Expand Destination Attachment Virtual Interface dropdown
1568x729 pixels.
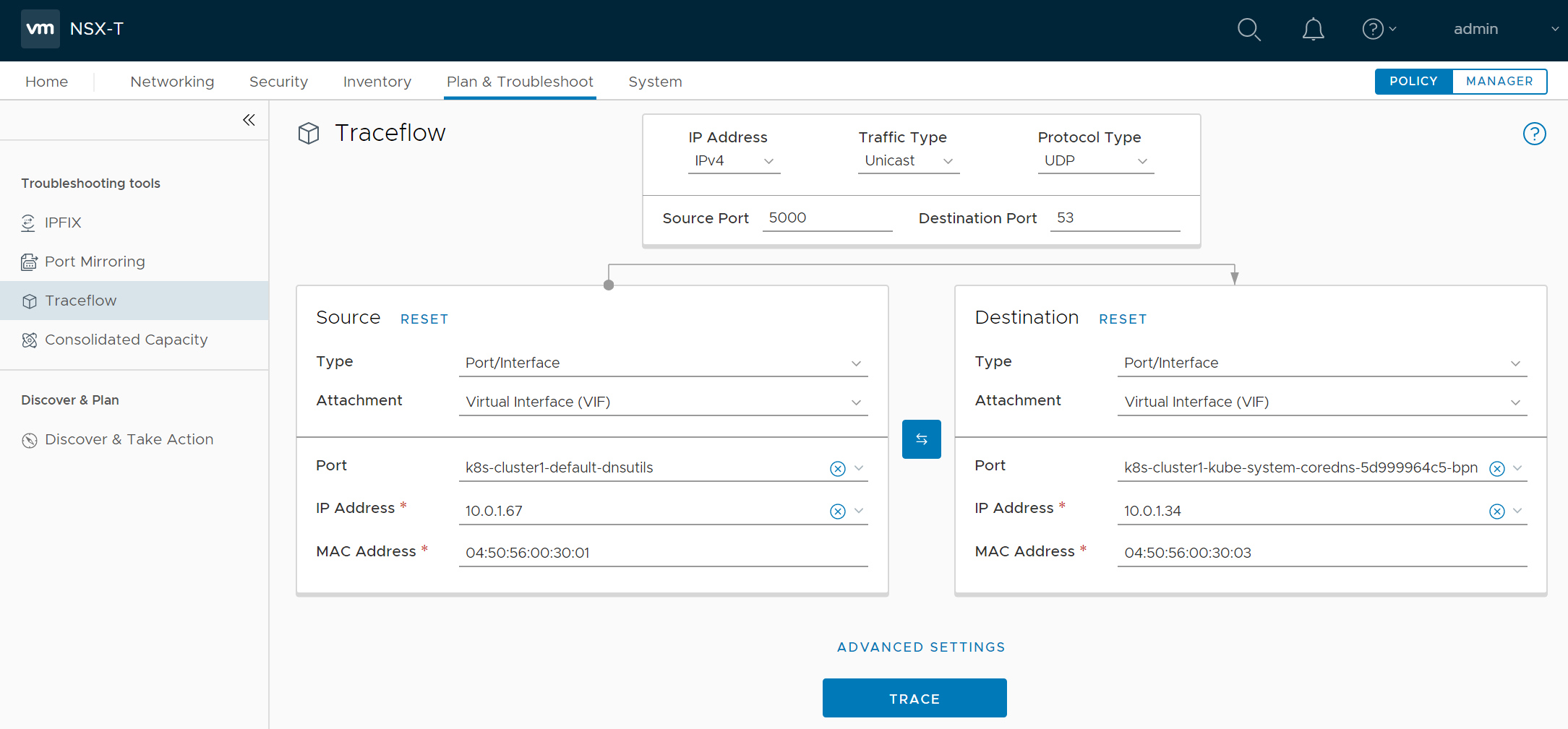1322,402
